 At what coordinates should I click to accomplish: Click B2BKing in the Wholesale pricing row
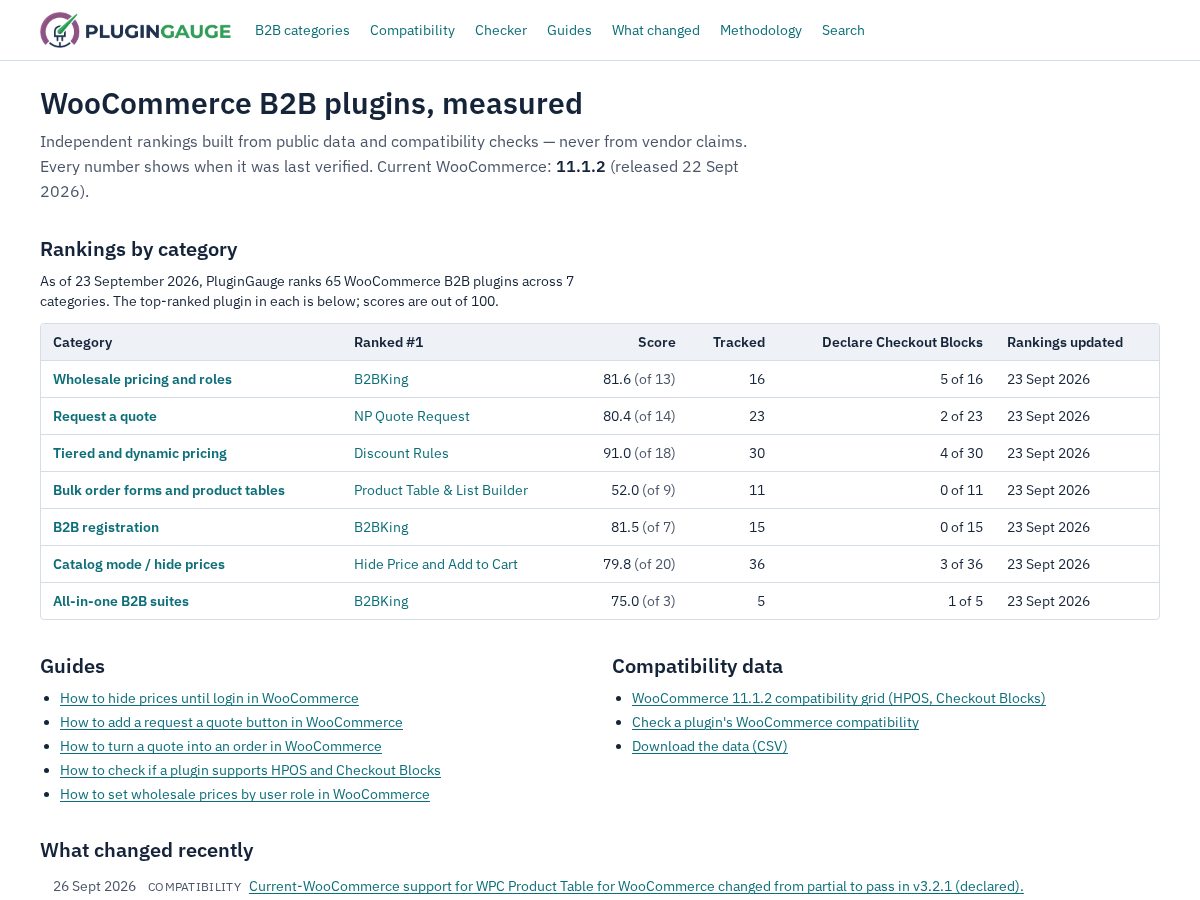[x=381, y=379]
